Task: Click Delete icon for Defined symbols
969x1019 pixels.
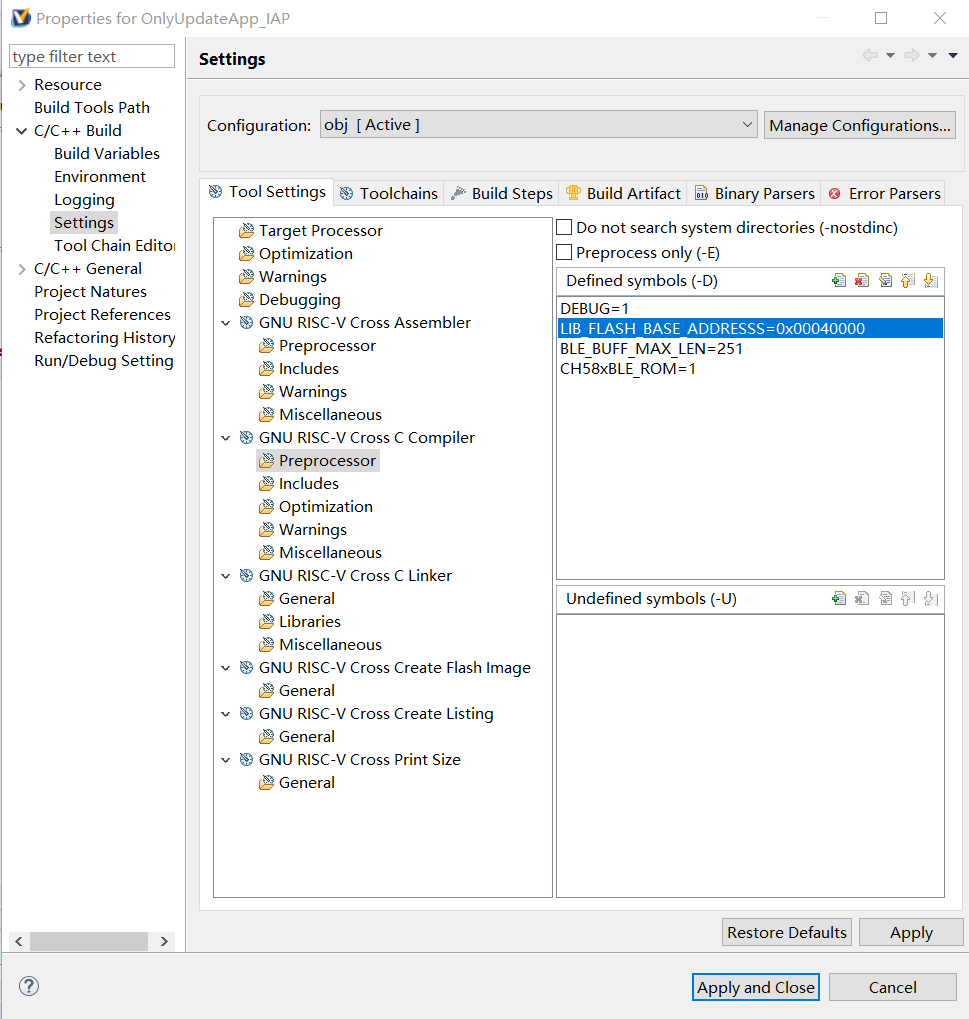Action: tap(862, 281)
